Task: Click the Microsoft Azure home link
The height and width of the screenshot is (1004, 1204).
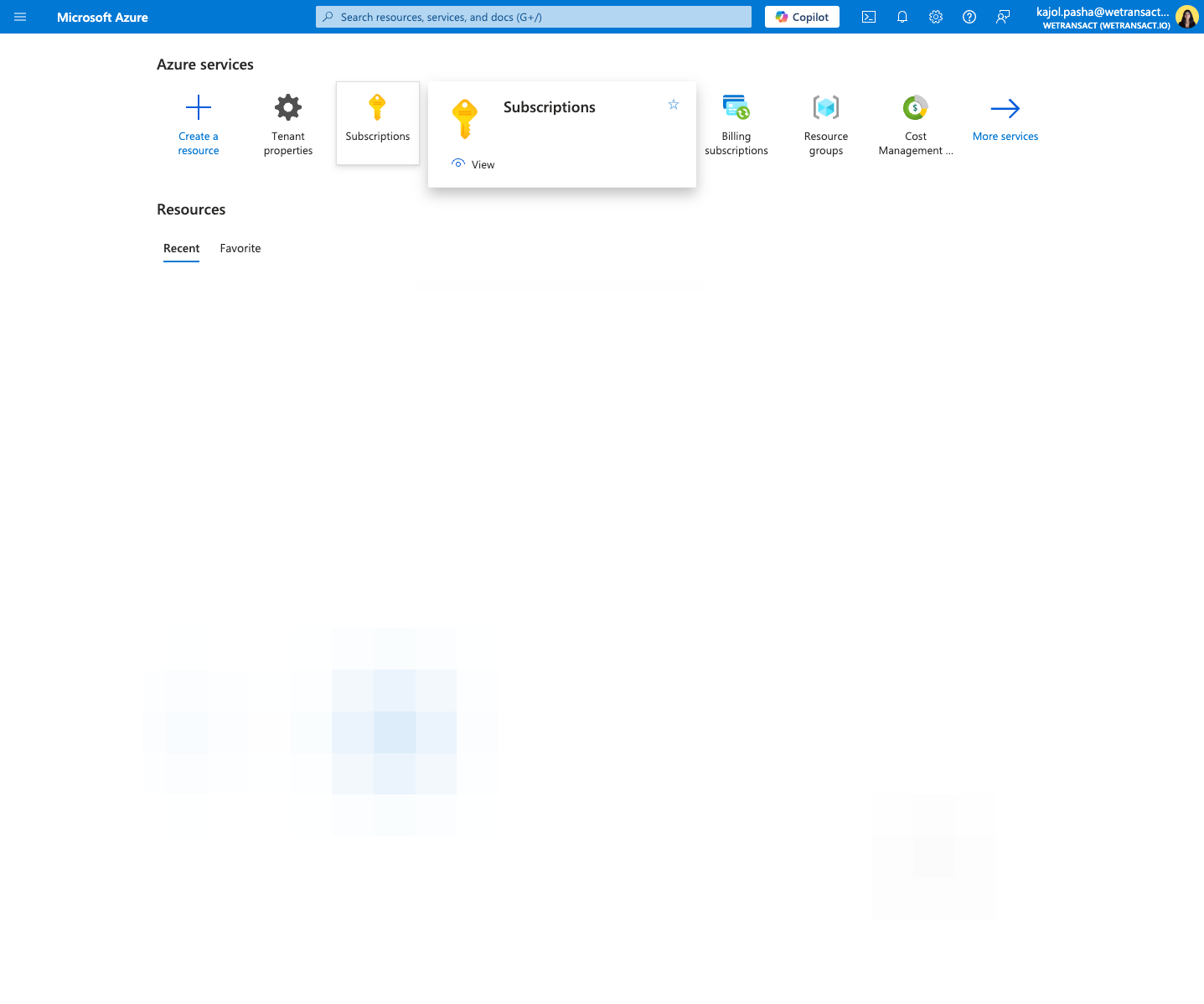Action: [x=102, y=17]
